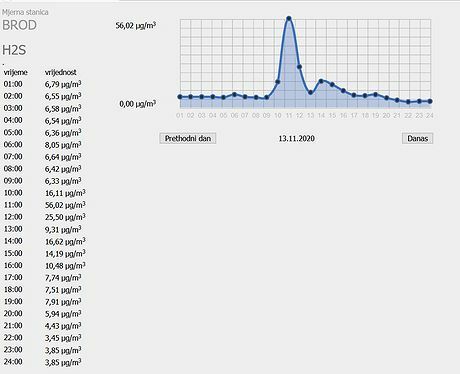Select the 13:00 dip point on chart

310,92
